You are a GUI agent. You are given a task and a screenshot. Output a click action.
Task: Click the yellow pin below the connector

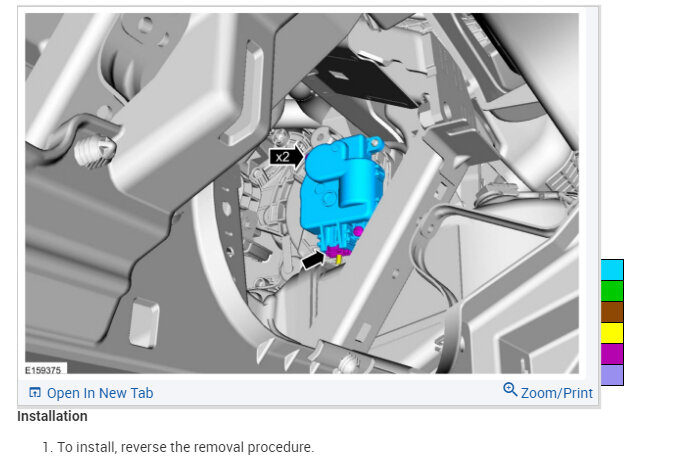click(x=339, y=260)
